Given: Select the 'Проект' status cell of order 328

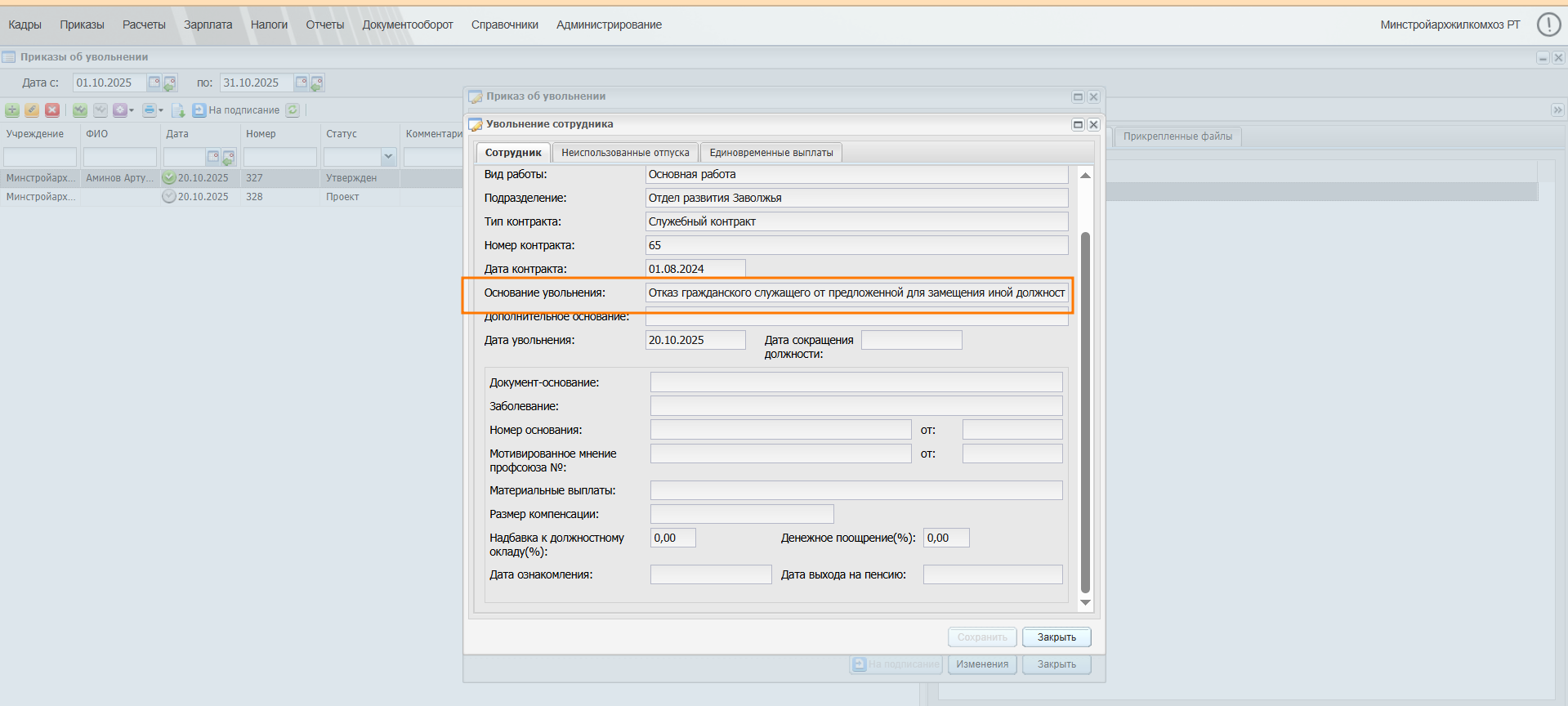Looking at the screenshot, I should pyautogui.click(x=360, y=197).
